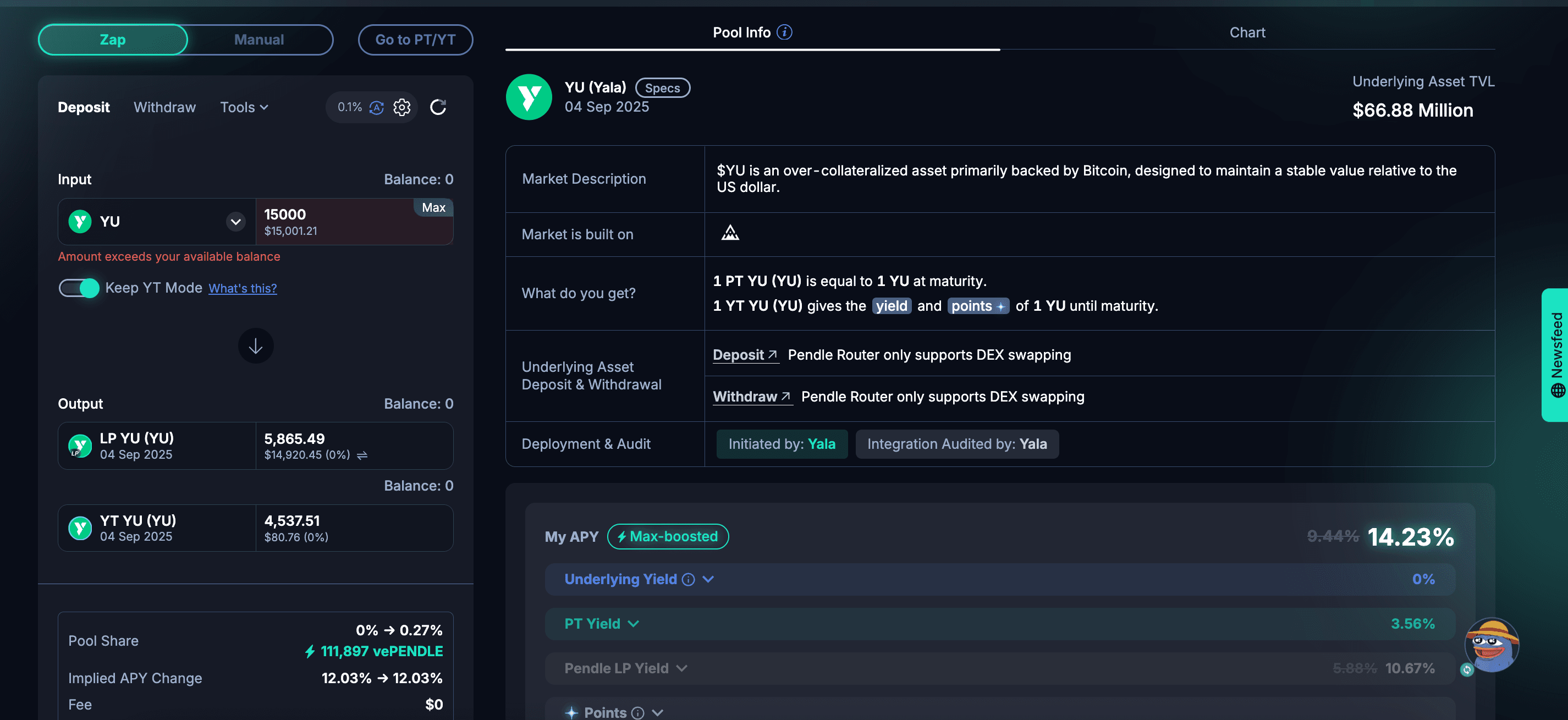Click the Max amount button
The width and height of the screenshot is (1568, 720).
[433, 207]
